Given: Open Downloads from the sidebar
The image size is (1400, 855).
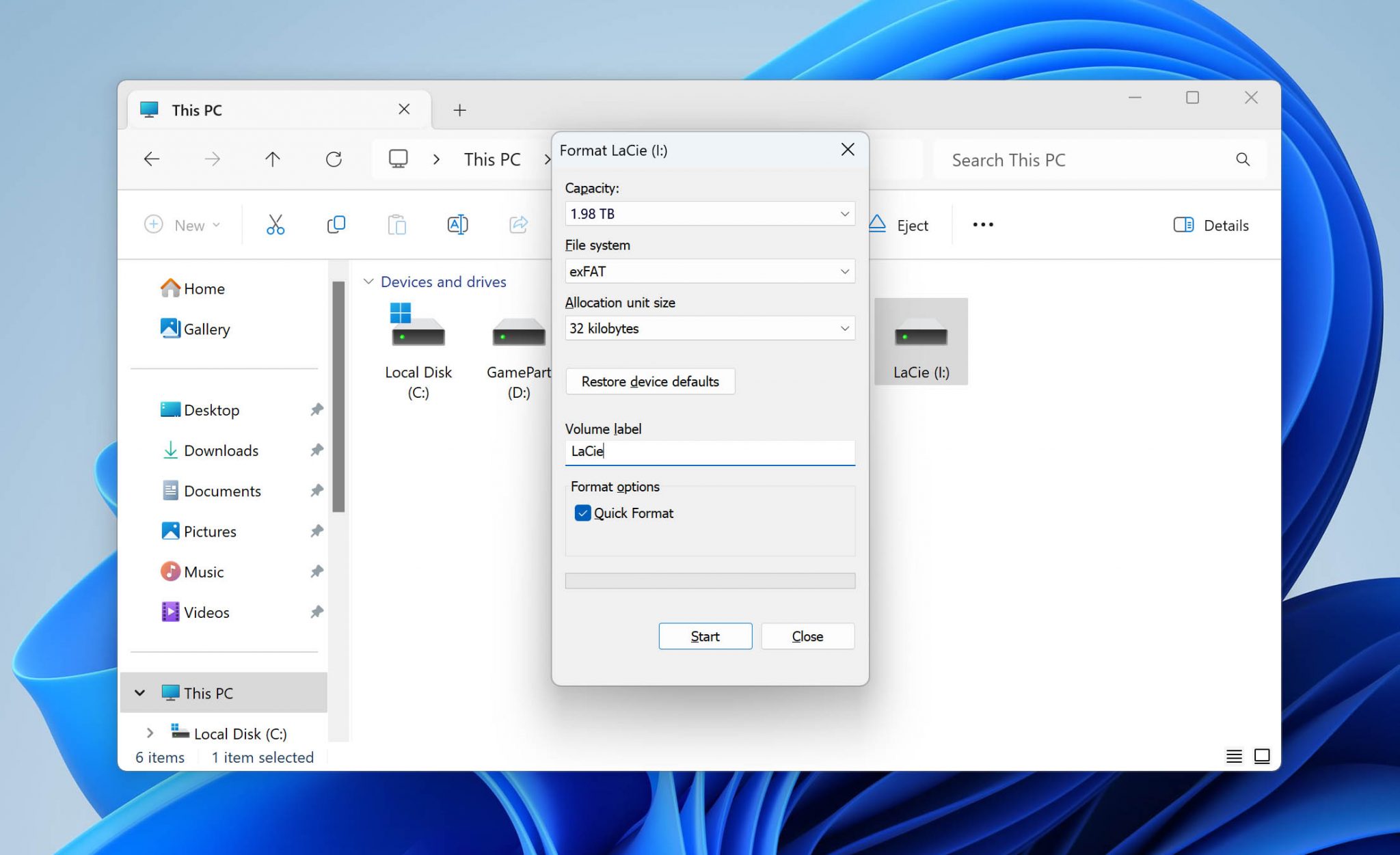Looking at the screenshot, I should [x=220, y=450].
